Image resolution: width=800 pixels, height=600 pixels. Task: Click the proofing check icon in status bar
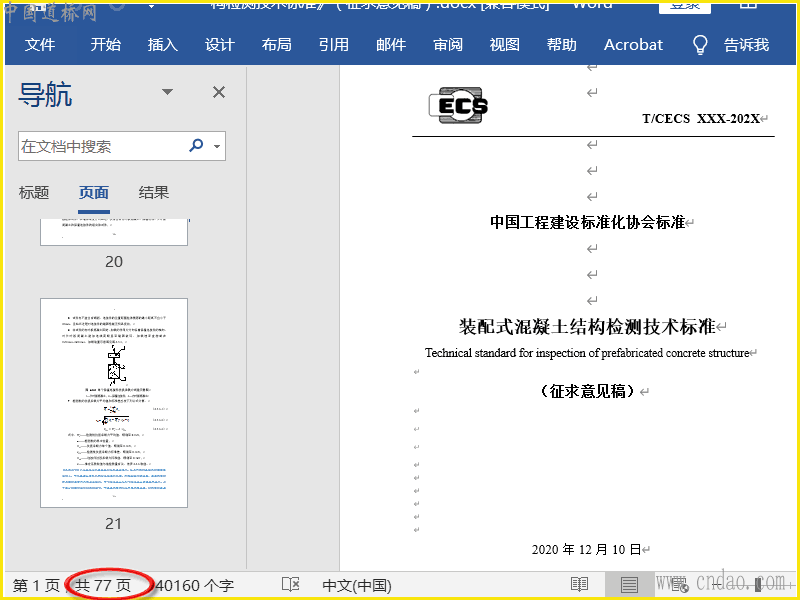290,585
